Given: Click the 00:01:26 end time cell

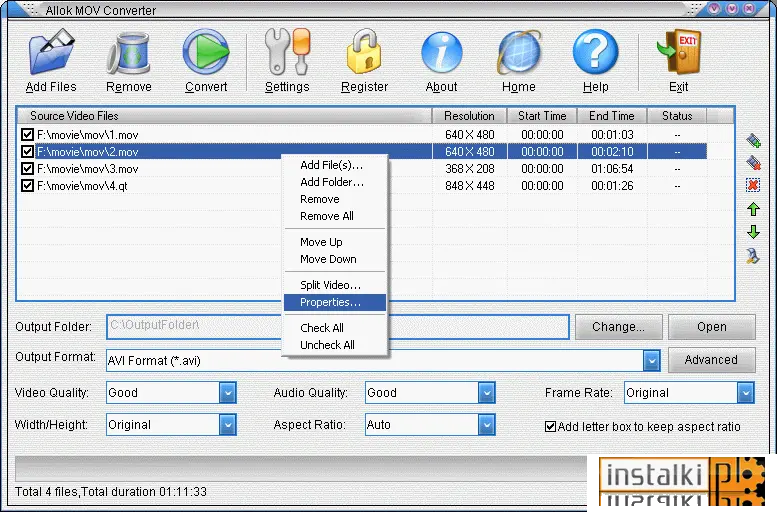Looking at the screenshot, I should (612, 186).
